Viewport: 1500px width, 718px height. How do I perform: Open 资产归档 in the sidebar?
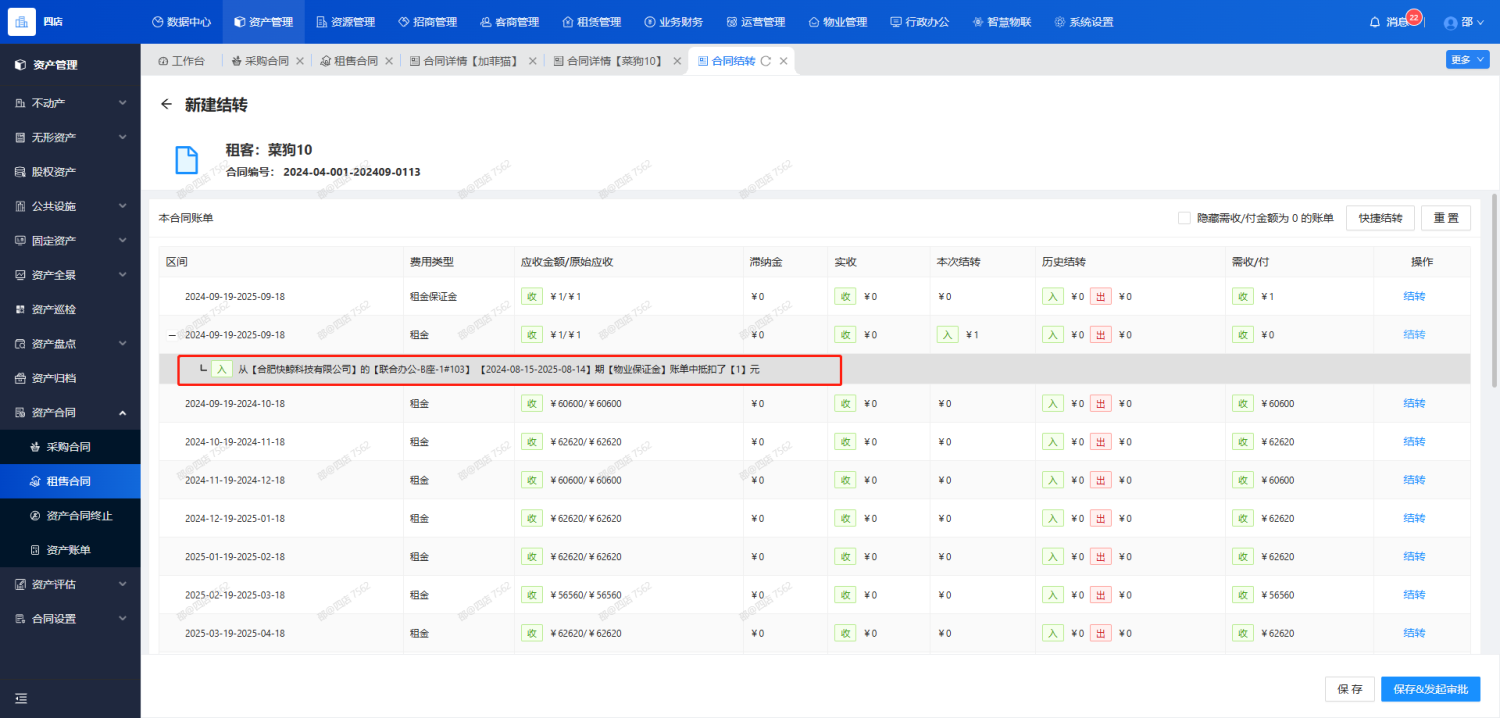[70, 378]
